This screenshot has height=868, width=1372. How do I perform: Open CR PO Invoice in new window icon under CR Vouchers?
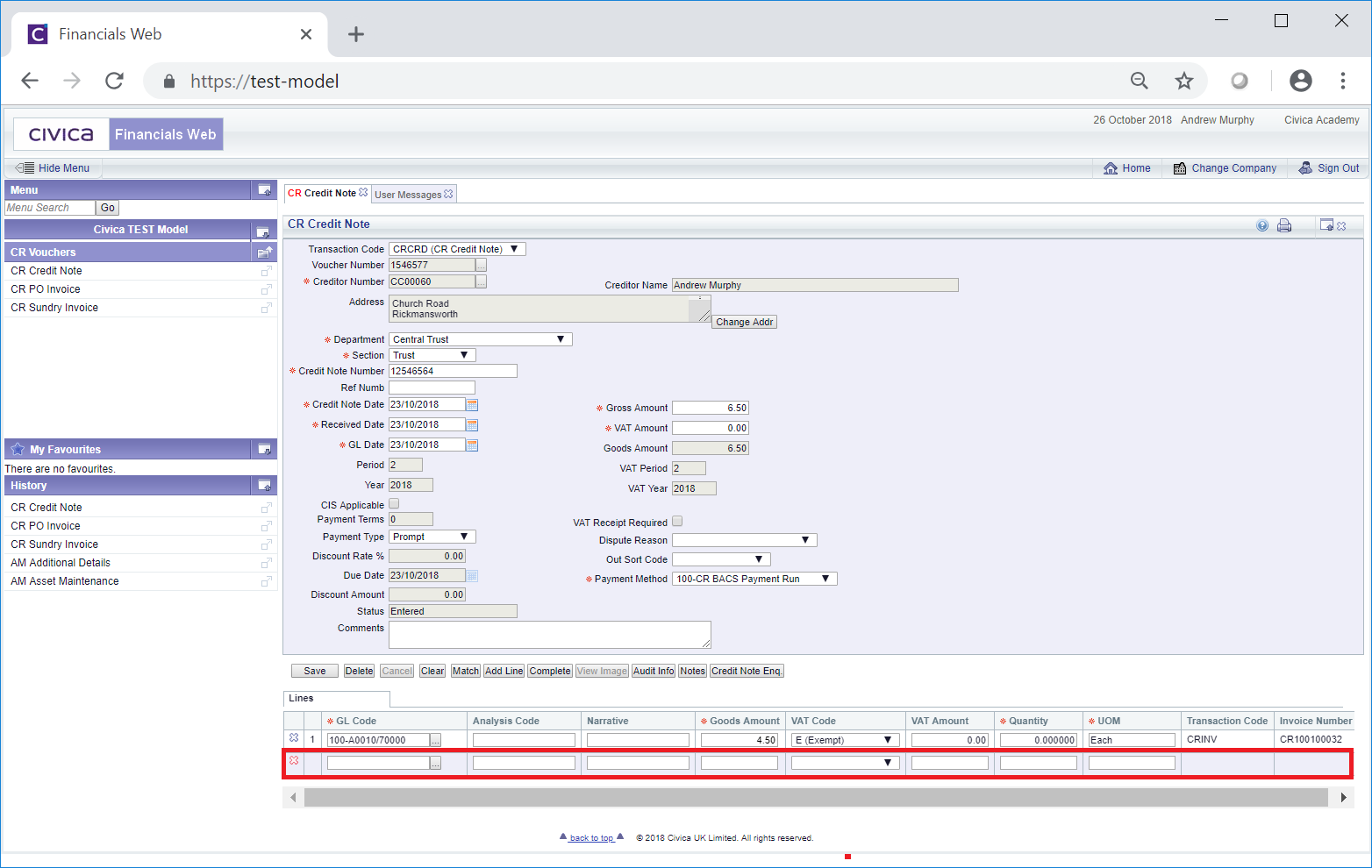(266, 289)
